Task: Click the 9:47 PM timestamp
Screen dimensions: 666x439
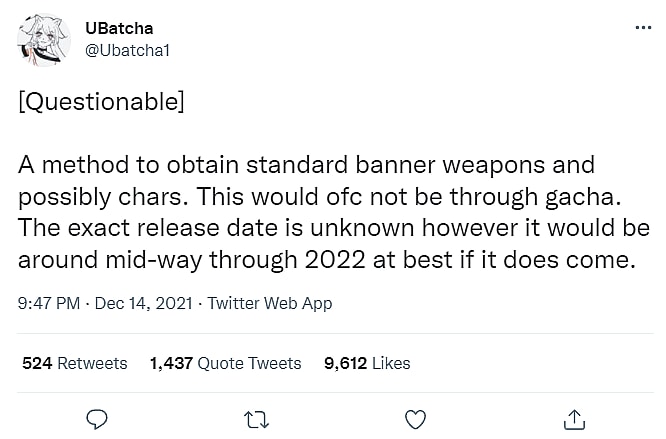Action: pos(49,303)
